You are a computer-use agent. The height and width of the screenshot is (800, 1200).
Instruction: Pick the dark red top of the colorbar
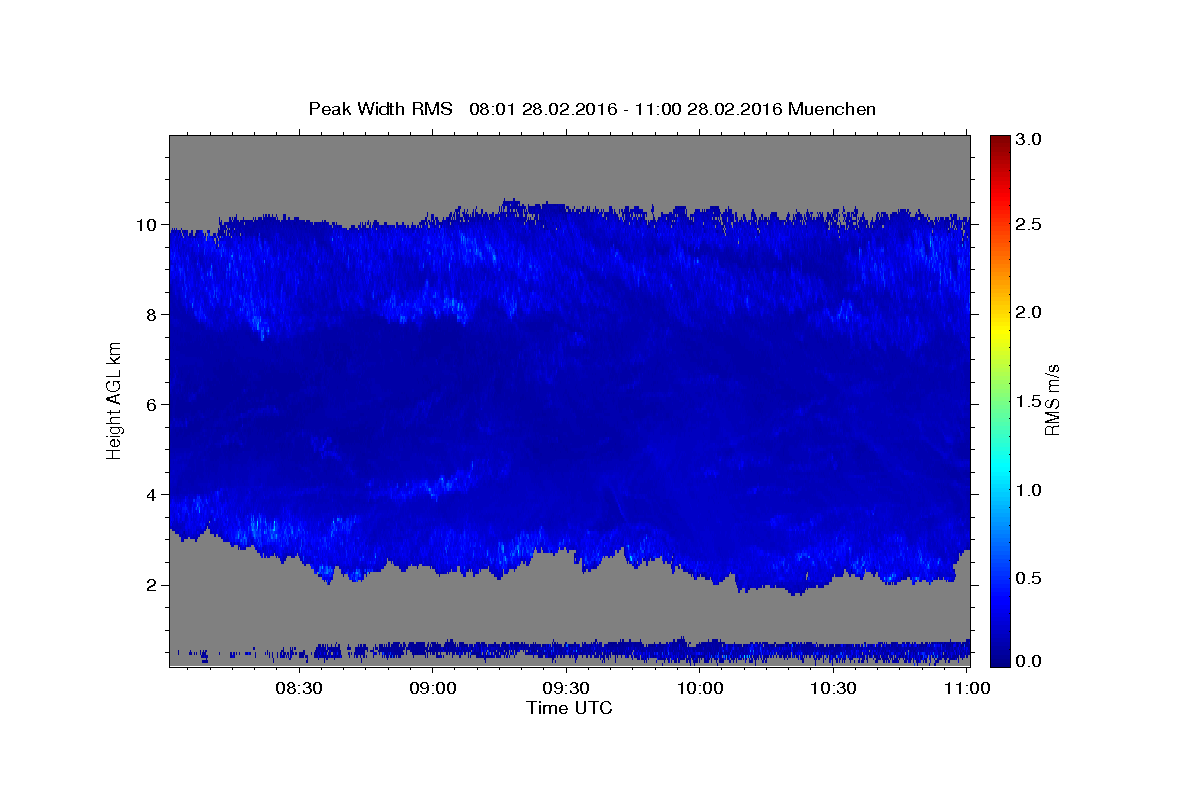point(1000,142)
